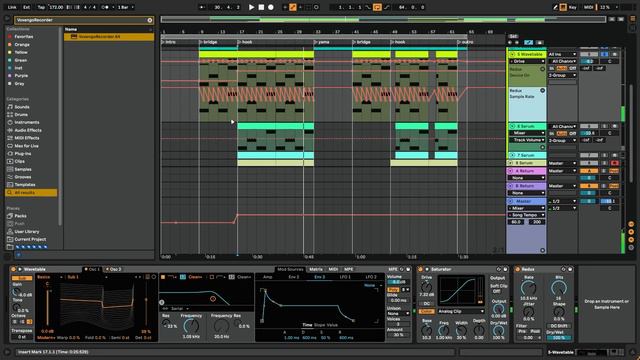The height and width of the screenshot is (360, 640).
Task: Toggle computer MIDI keyboard icon
Action: (x=563, y=7)
